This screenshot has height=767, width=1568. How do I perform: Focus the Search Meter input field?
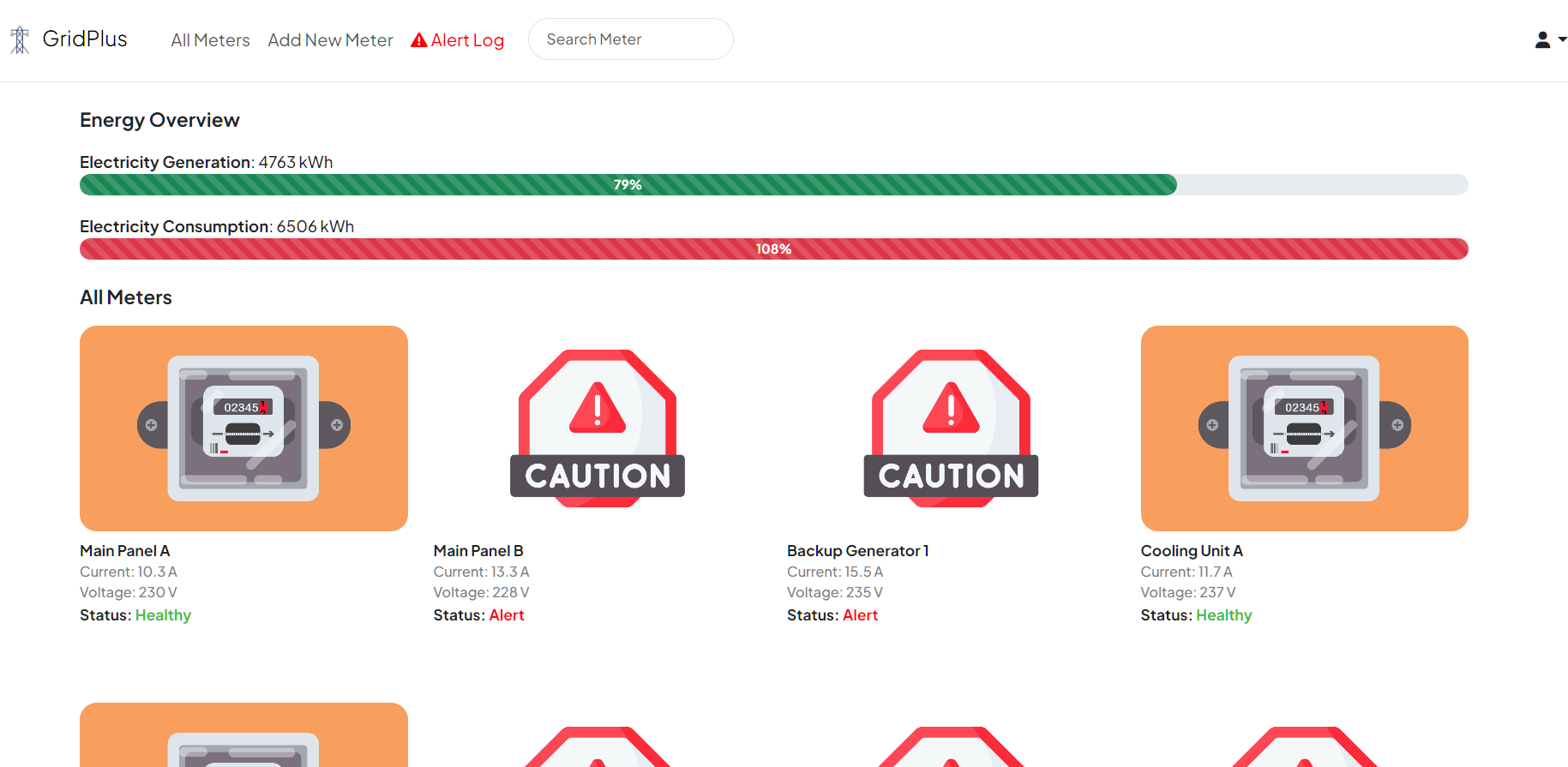pos(630,39)
